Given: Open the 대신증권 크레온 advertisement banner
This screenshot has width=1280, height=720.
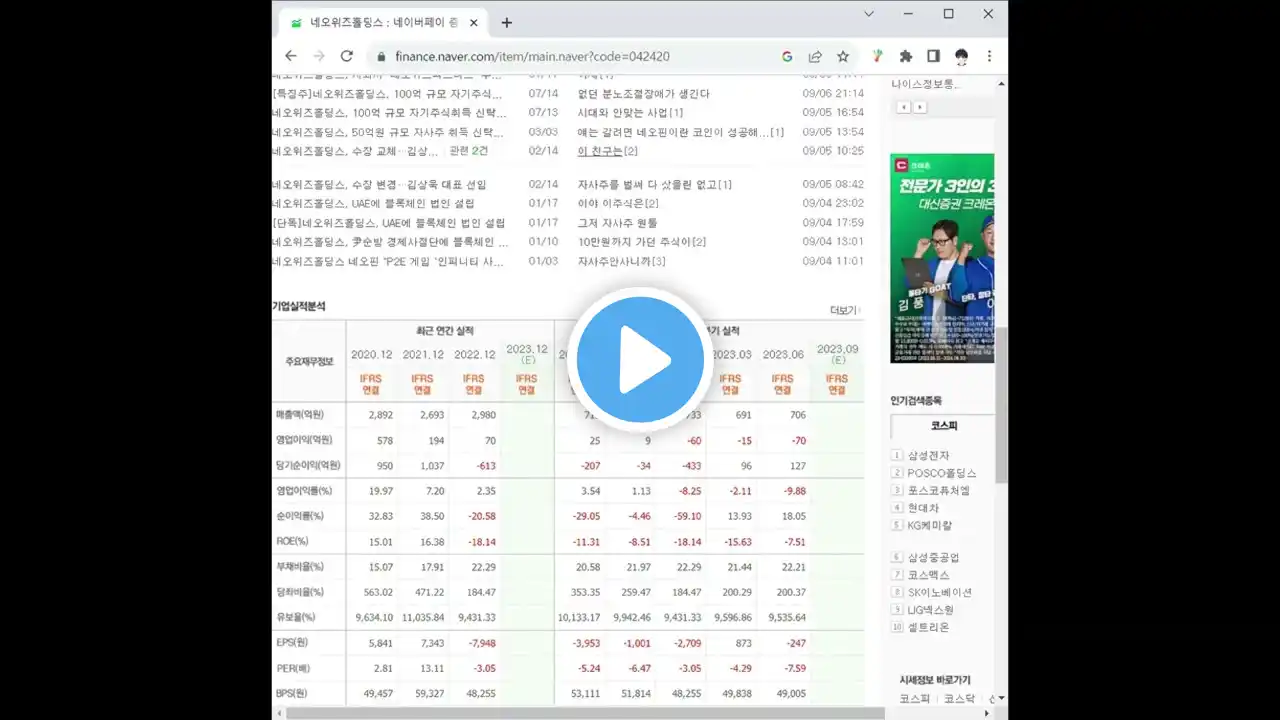Looking at the screenshot, I should pos(942,258).
